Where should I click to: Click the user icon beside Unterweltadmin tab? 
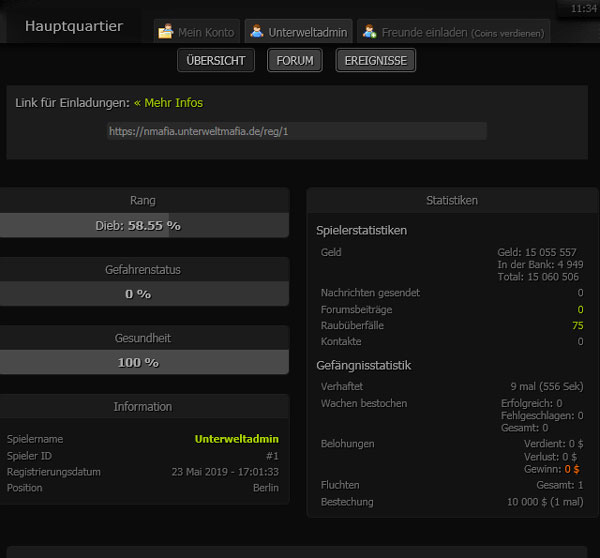tap(256, 32)
